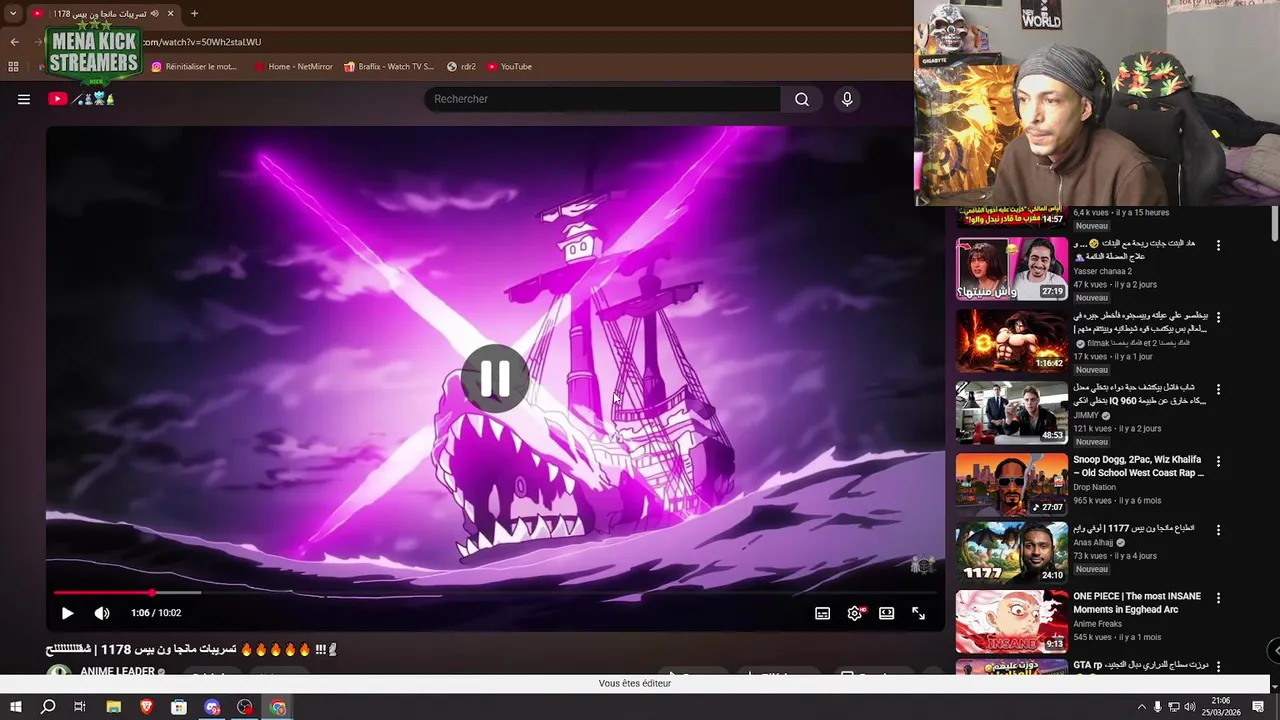Image resolution: width=1280 pixels, height=720 pixels.
Task: Go back with the browser back arrow
Action: pyautogui.click(x=14, y=42)
